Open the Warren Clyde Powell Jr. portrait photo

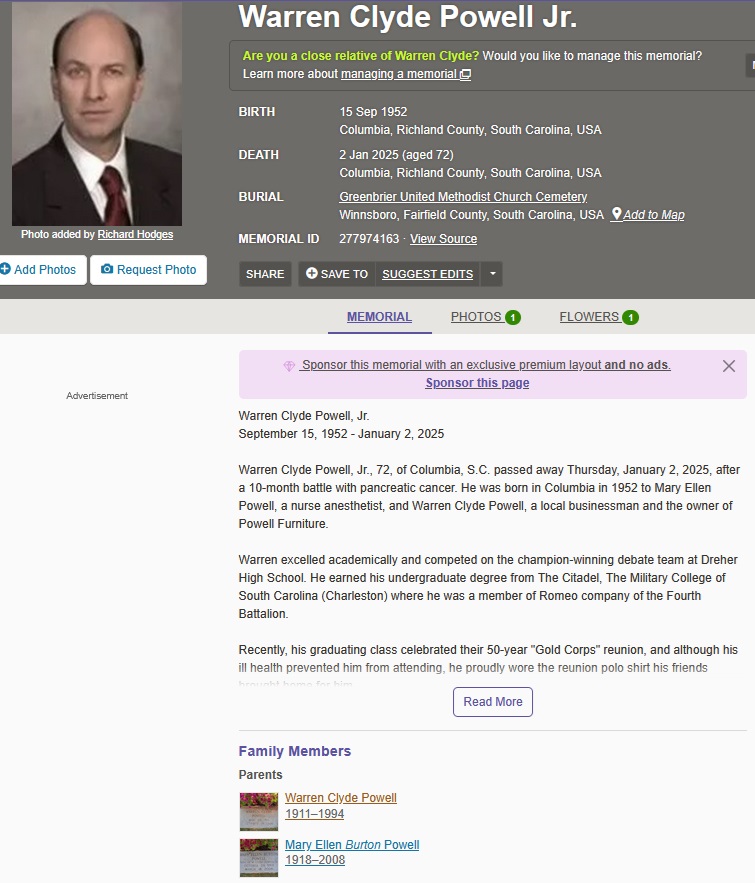[x=97, y=114]
